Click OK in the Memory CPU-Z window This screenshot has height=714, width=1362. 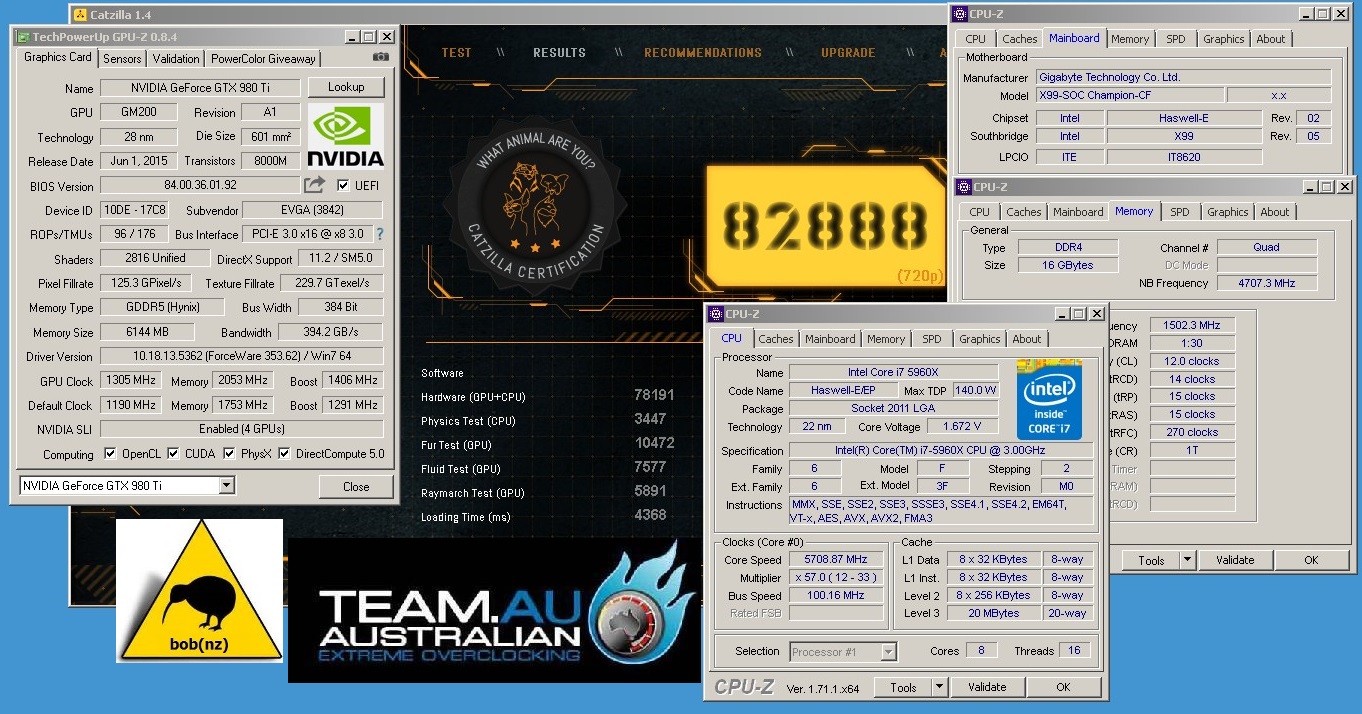1311,560
